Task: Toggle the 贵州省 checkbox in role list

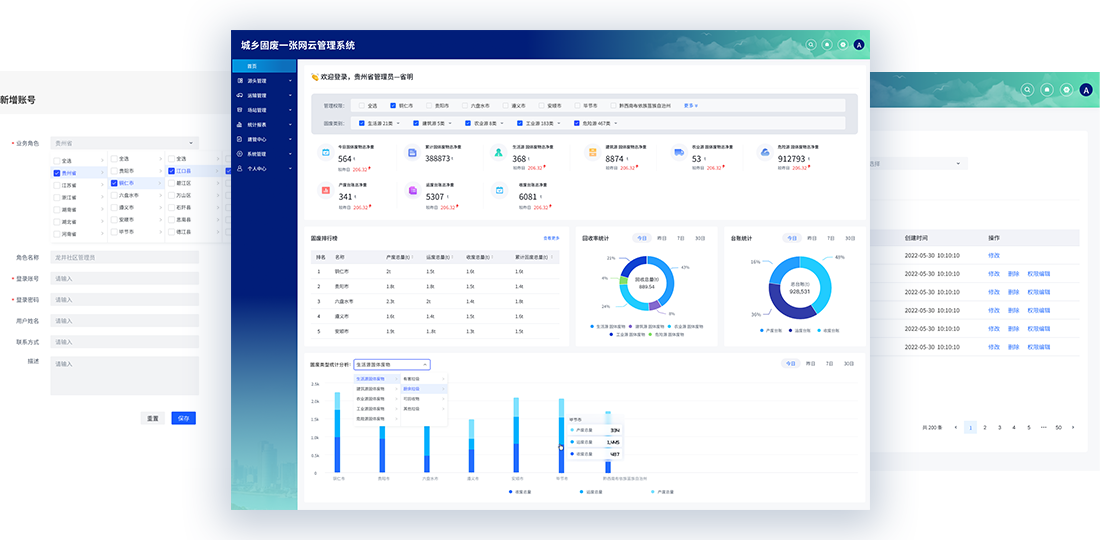Action: 57,173
